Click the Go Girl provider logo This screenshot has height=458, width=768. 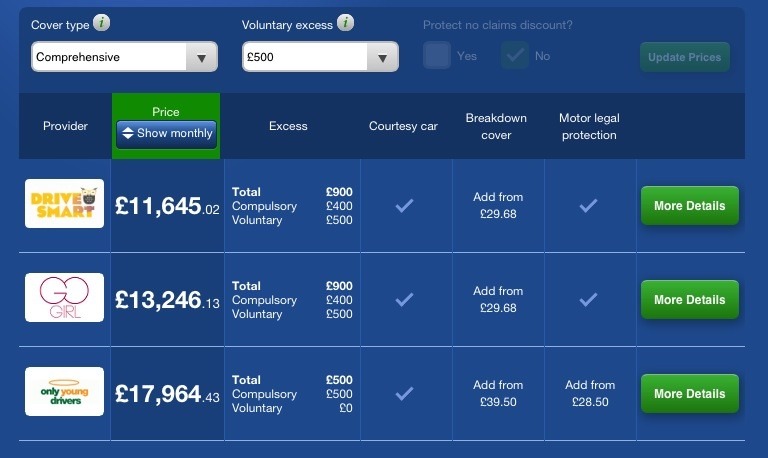pyautogui.click(x=65, y=298)
